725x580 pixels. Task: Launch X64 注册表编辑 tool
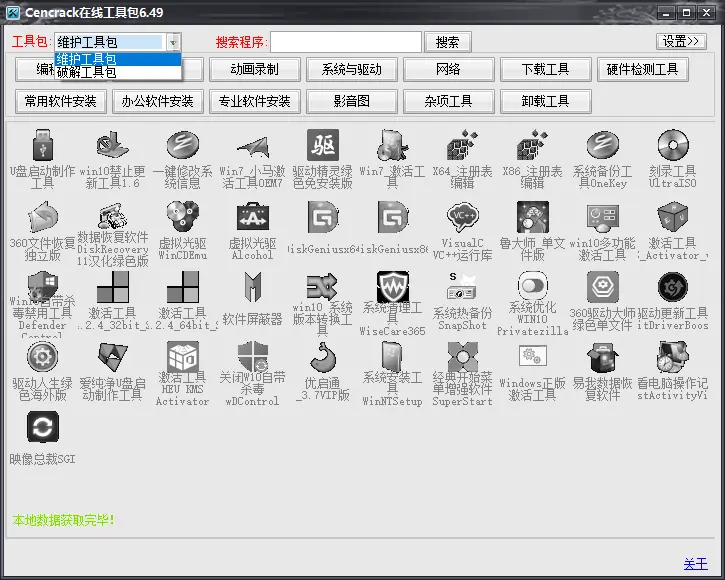pos(462,146)
